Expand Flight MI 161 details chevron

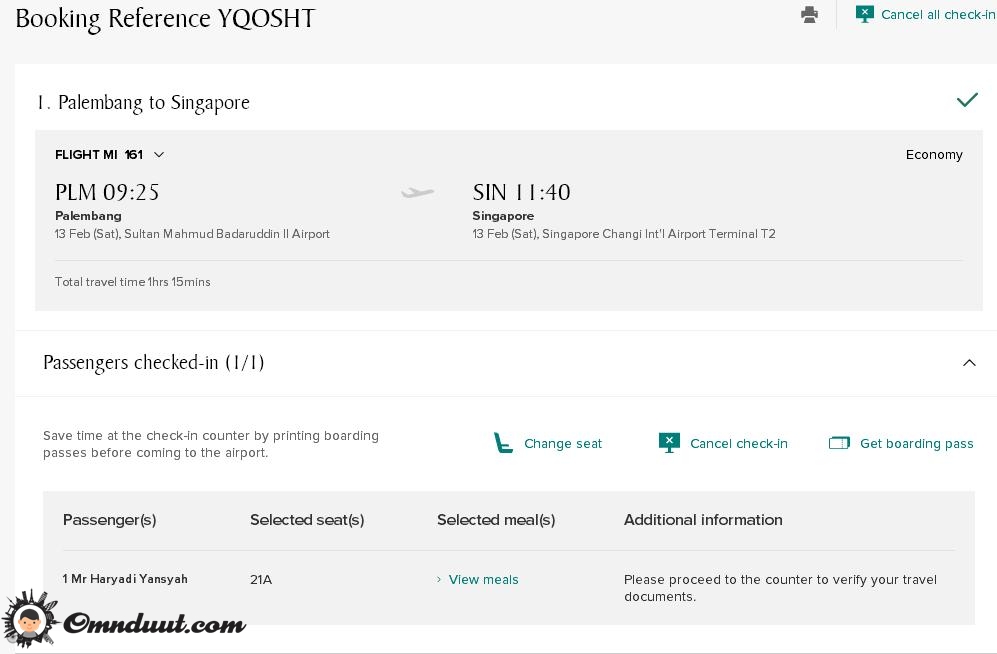coord(159,155)
